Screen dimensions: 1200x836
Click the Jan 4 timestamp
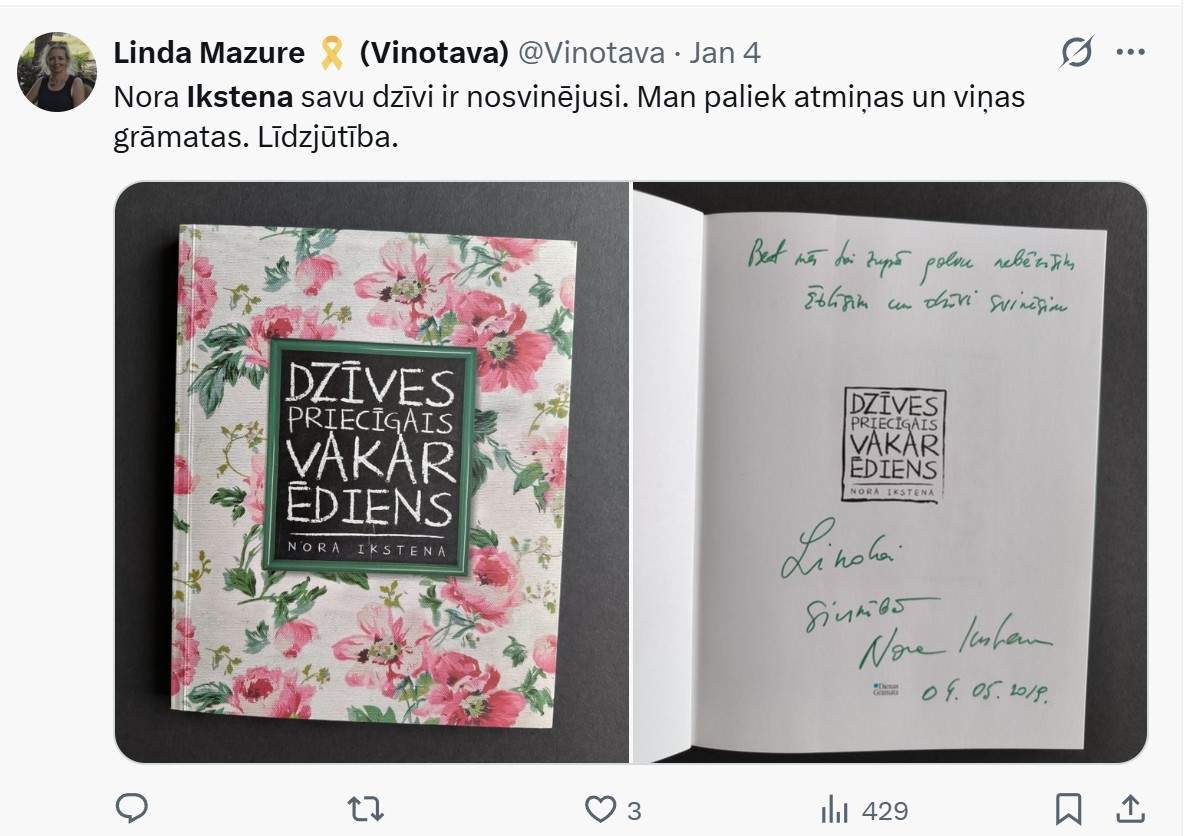725,53
